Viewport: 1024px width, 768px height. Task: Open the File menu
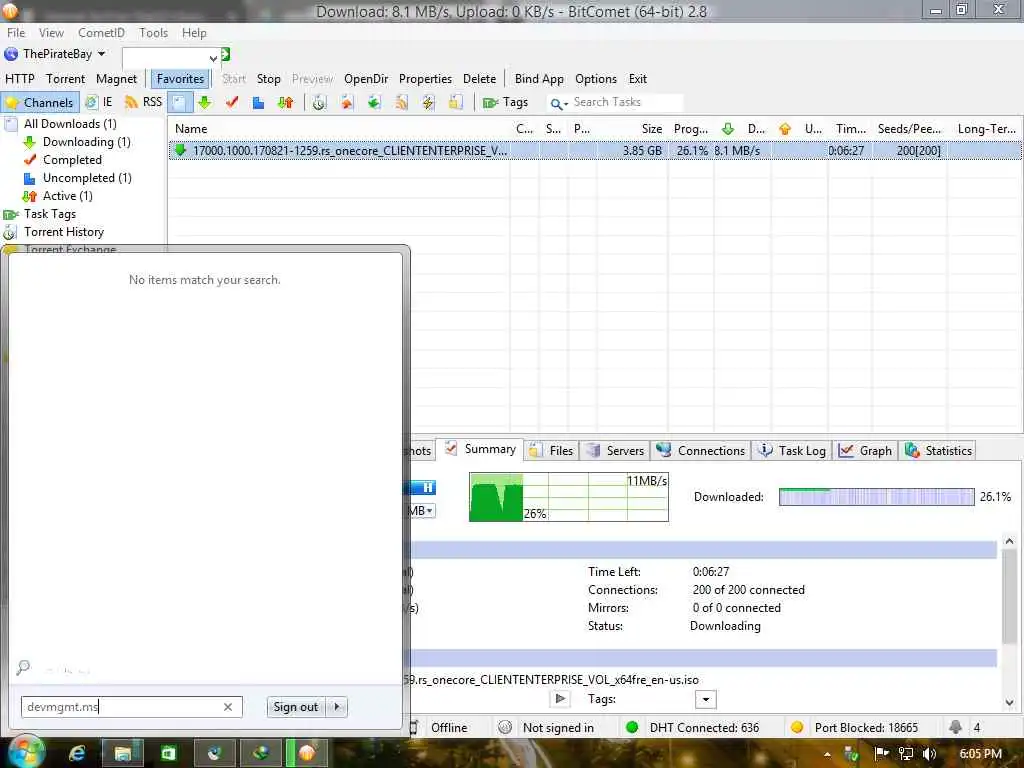point(16,33)
